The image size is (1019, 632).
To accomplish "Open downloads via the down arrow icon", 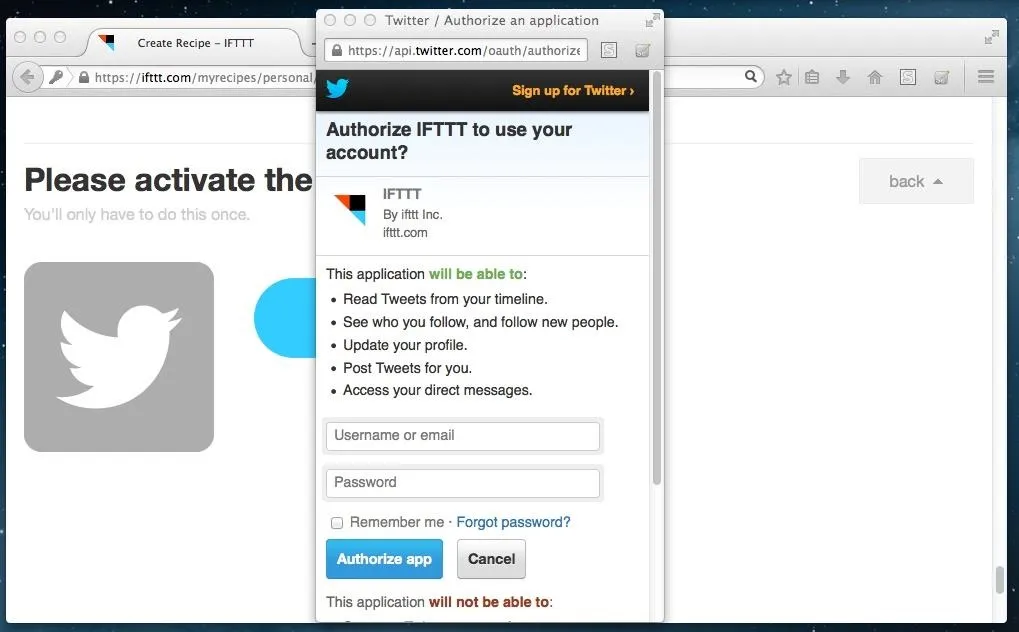I will click(843, 77).
